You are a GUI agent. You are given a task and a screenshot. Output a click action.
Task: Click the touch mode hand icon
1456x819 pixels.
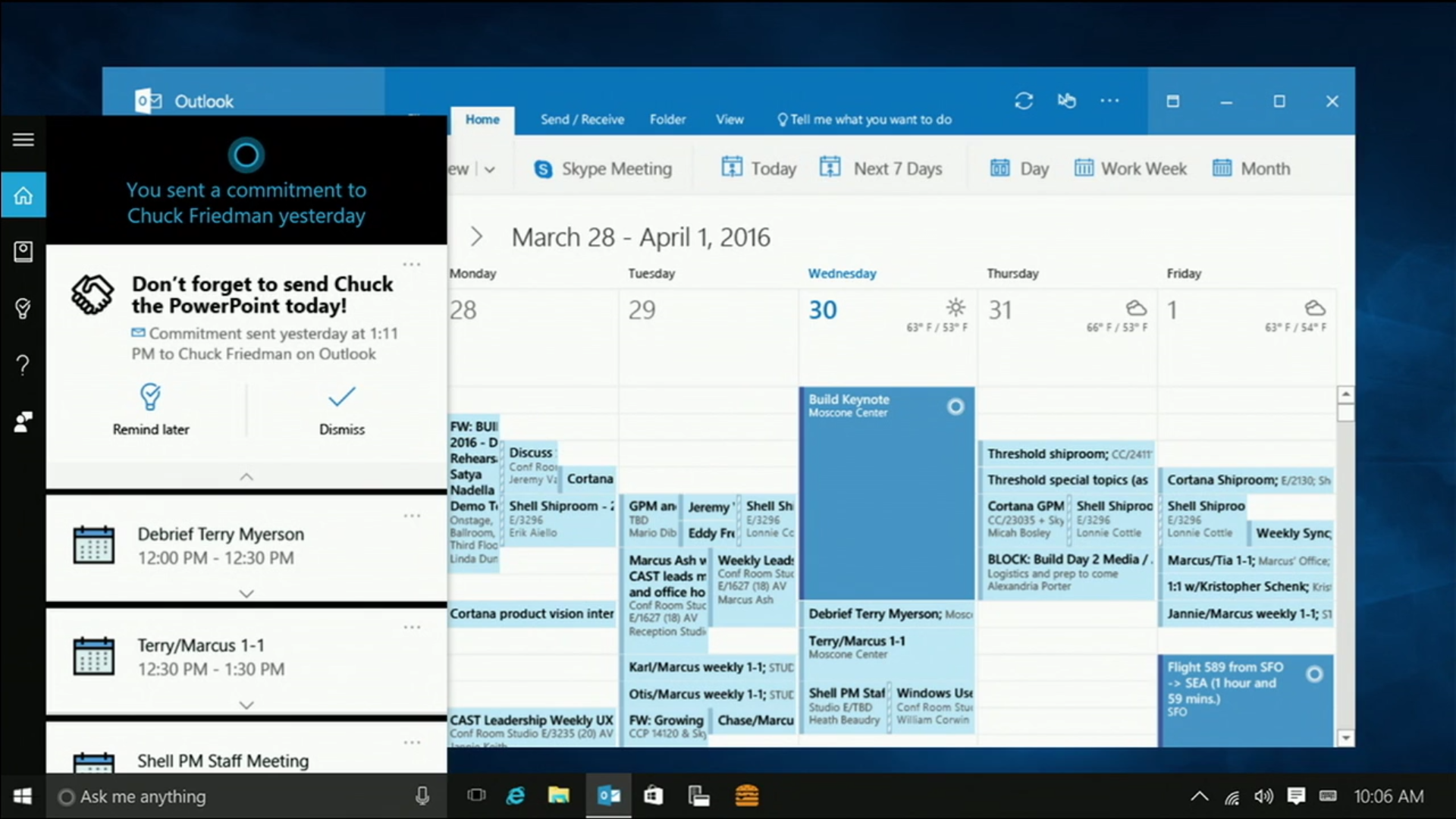1067,101
